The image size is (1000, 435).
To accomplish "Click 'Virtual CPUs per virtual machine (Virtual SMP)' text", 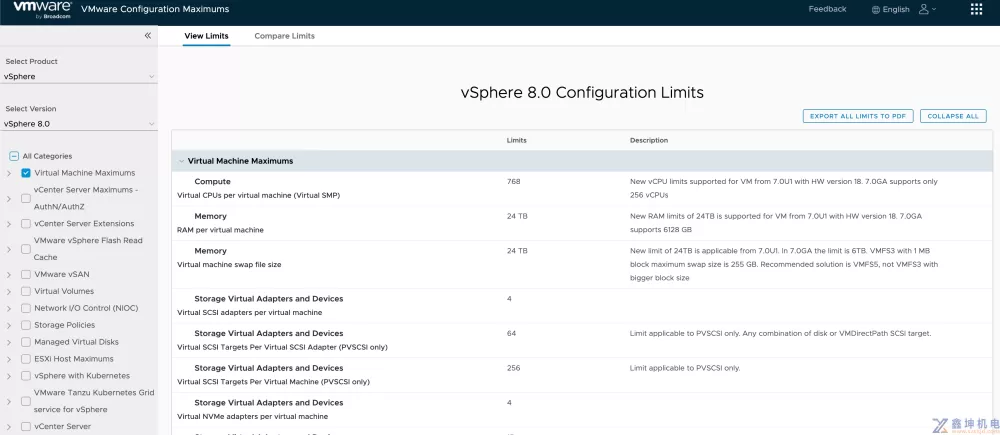I will tap(258, 195).
